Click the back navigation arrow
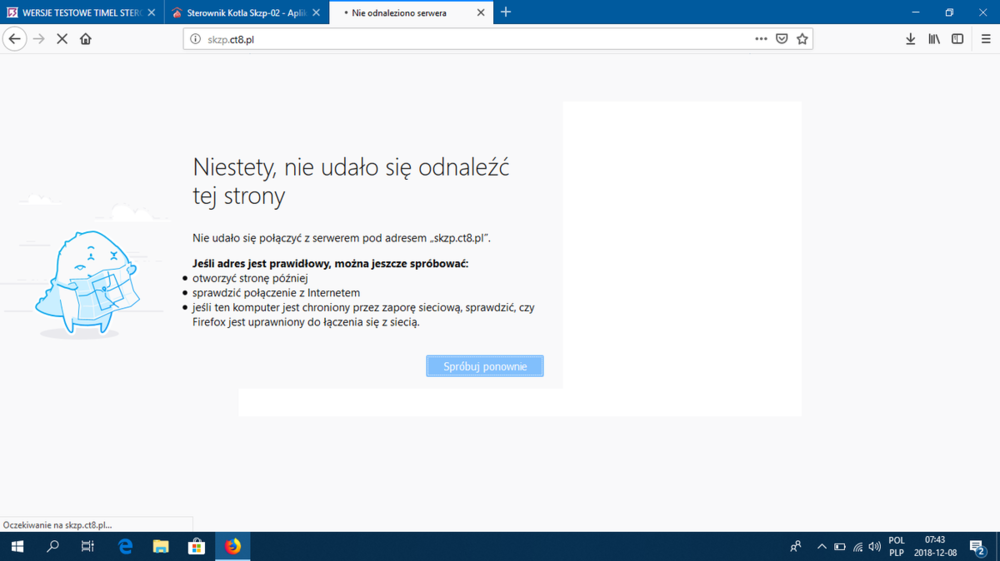Viewport: 1000px width, 561px height. [15, 39]
